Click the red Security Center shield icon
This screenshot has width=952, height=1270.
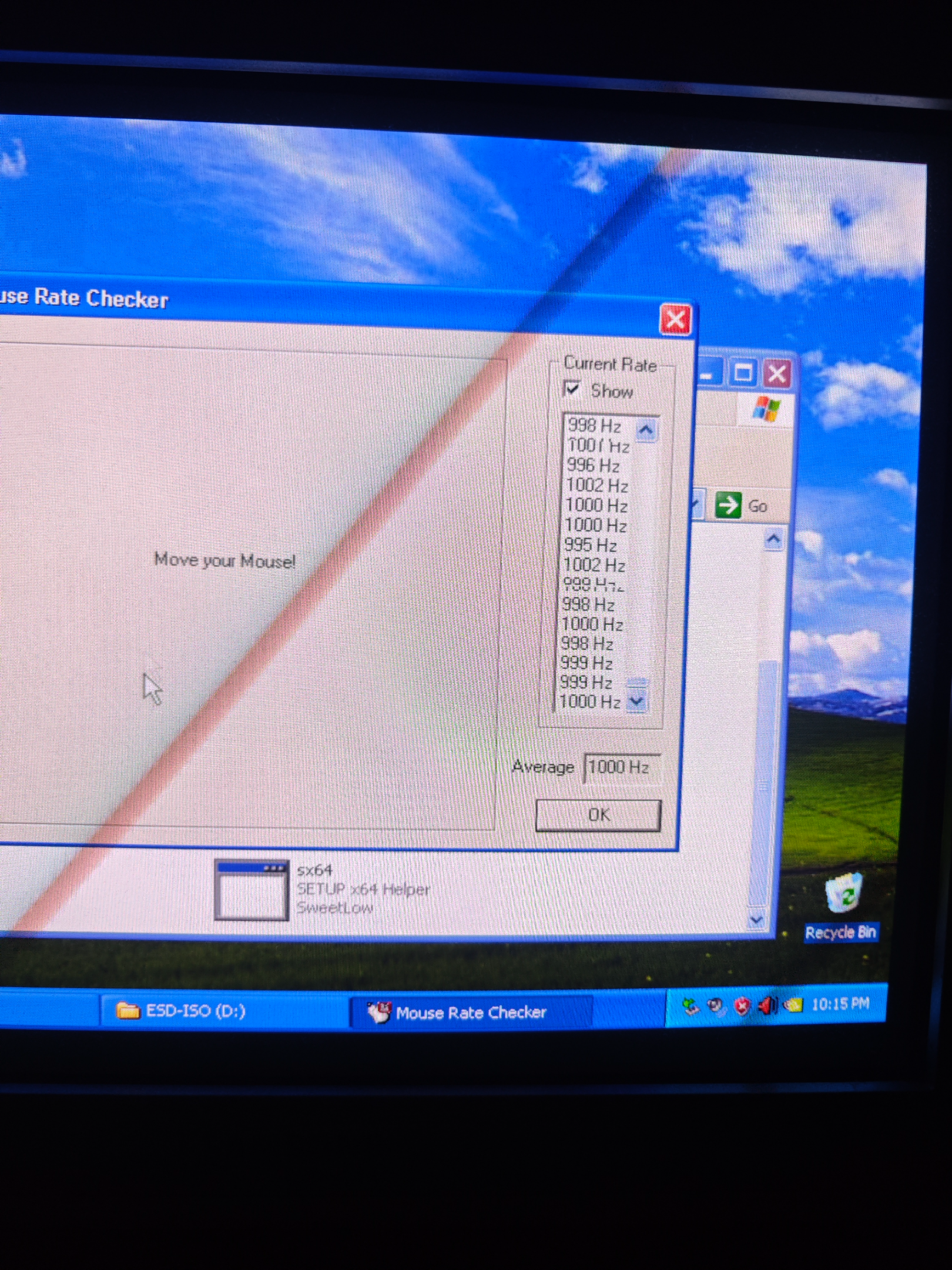click(x=742, y=1006)
